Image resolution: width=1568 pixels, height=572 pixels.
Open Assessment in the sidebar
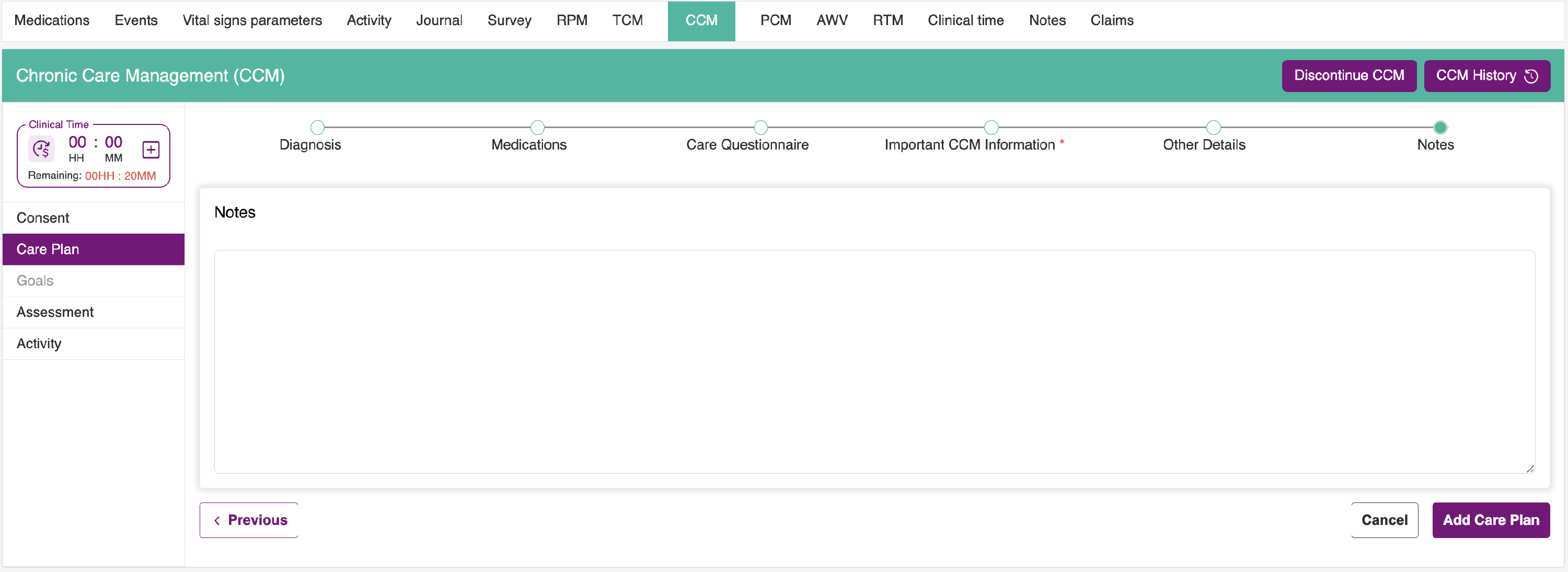[x=55, y=312]
